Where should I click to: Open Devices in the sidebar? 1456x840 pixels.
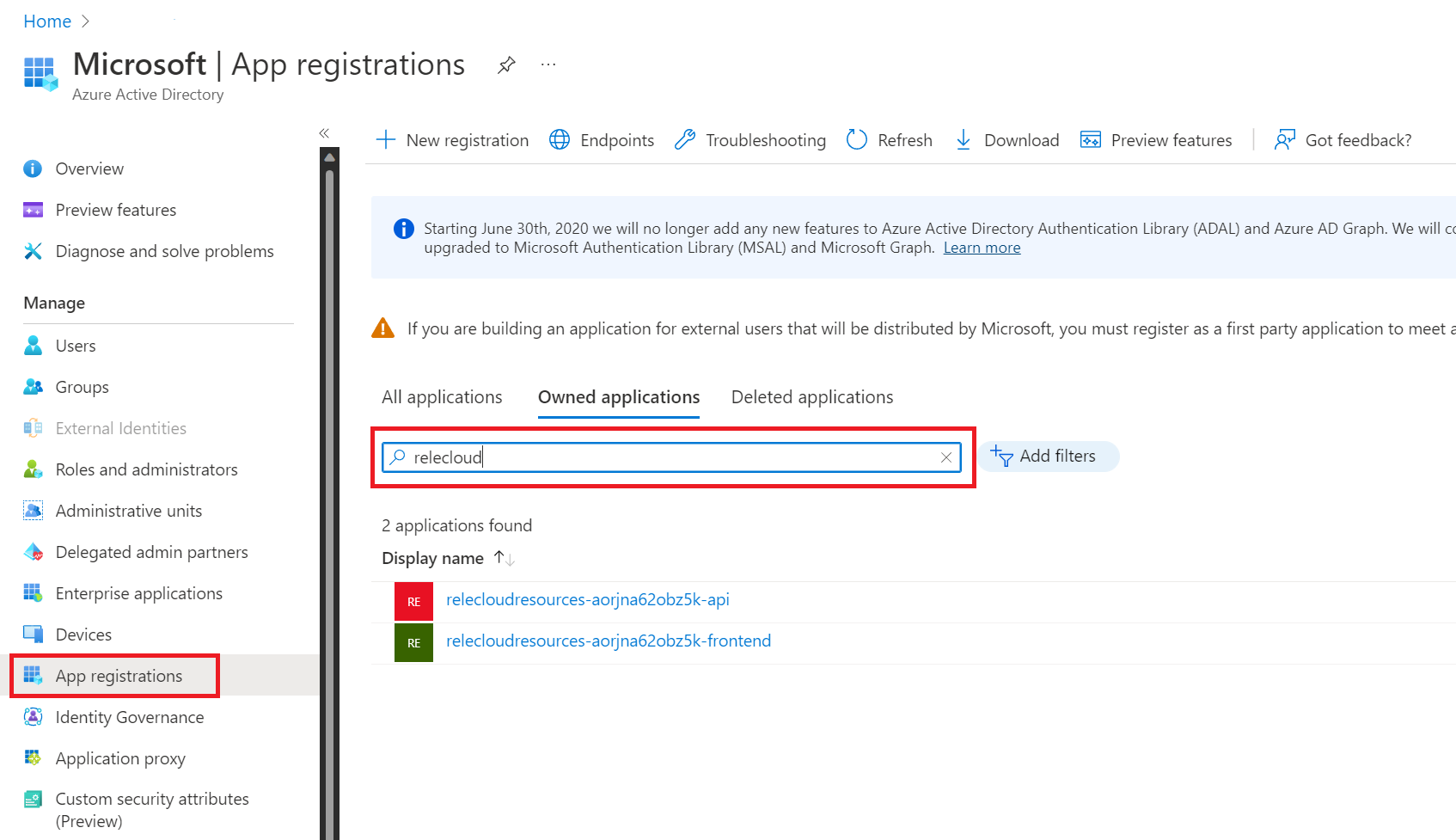[x=83, y=635]
